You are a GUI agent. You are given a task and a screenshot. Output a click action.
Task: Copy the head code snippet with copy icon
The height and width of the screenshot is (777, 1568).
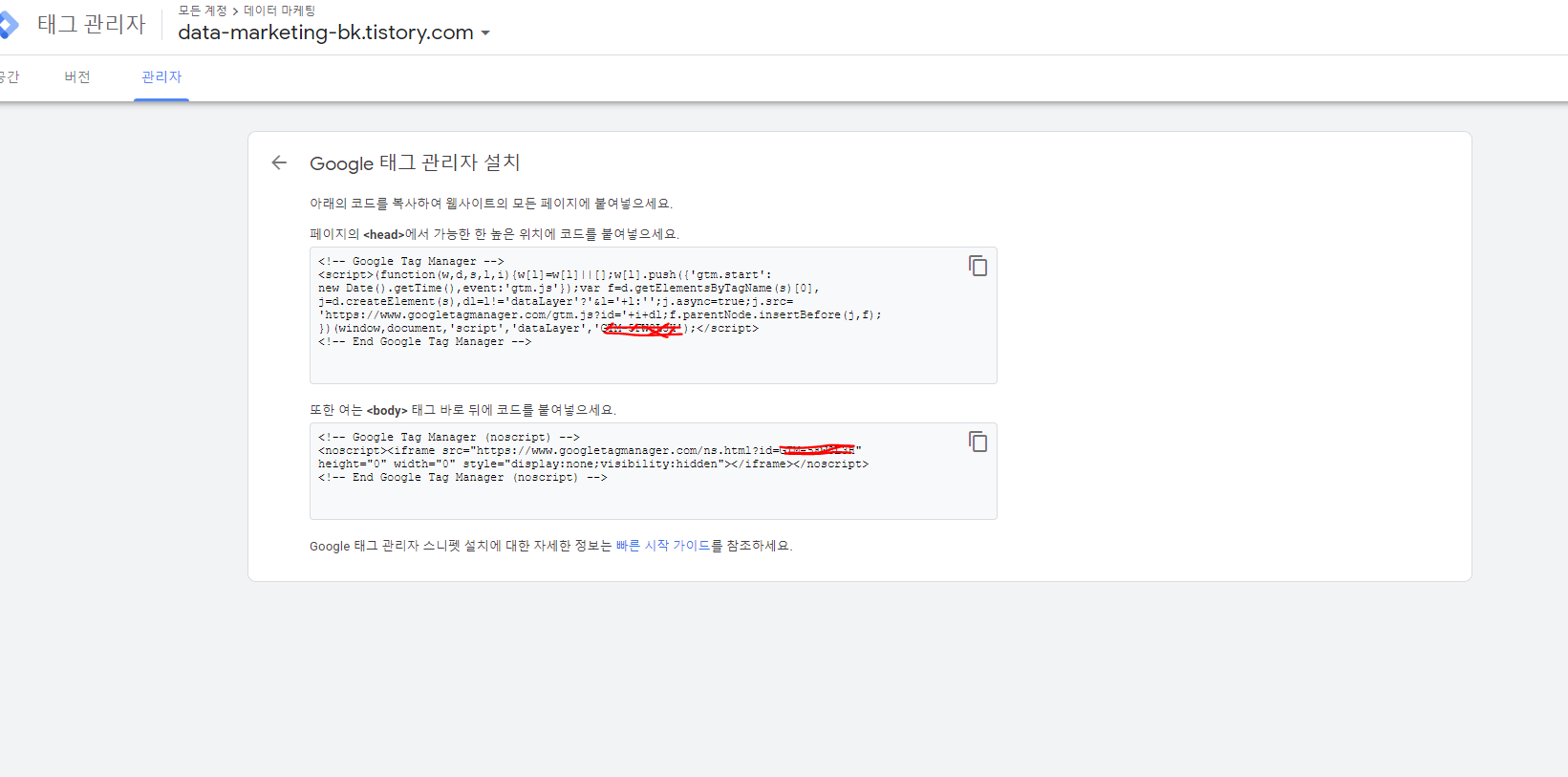[x=977, y=266]
